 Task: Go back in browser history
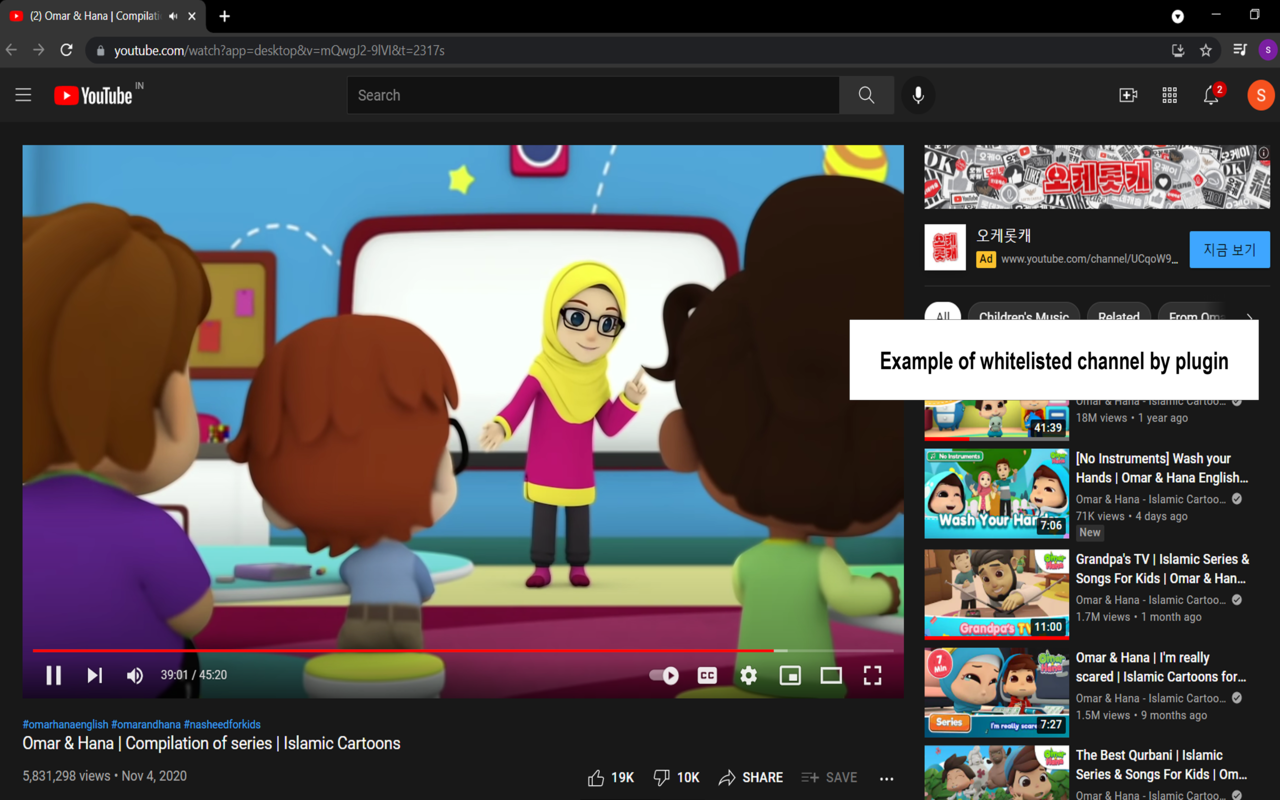(12, 50)
